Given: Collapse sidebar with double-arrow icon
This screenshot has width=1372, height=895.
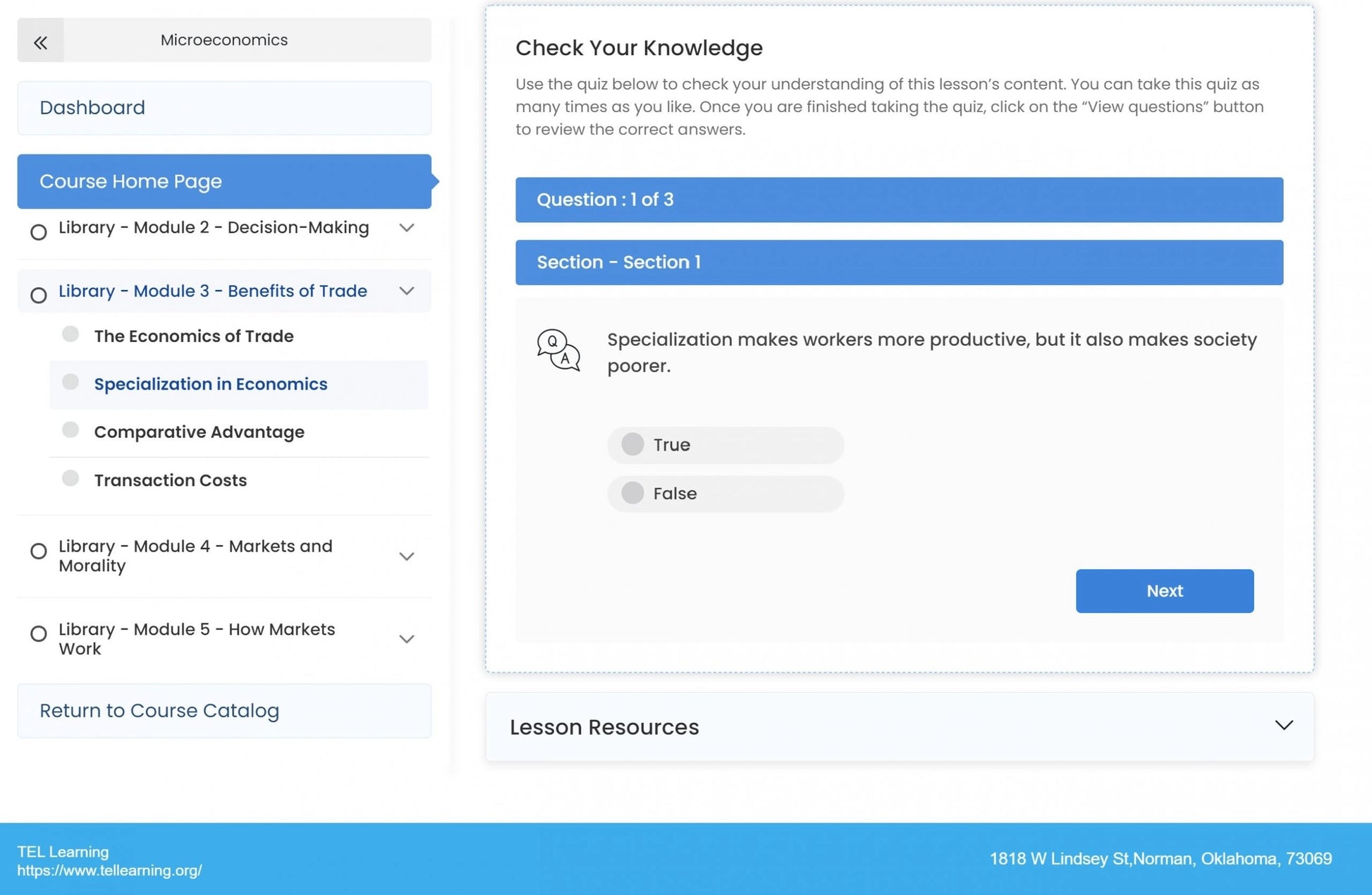Looking at the screenshot, I should (x=40, y=42).
